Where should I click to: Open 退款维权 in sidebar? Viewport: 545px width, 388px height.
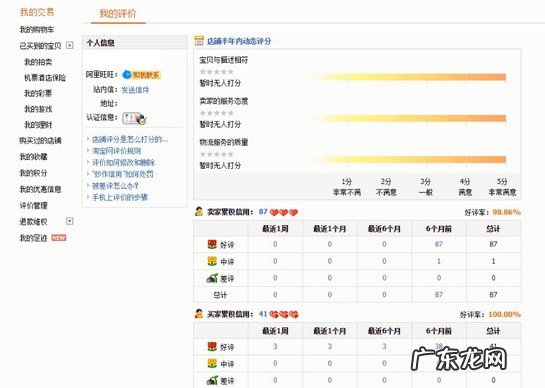(x=33, y=221)
